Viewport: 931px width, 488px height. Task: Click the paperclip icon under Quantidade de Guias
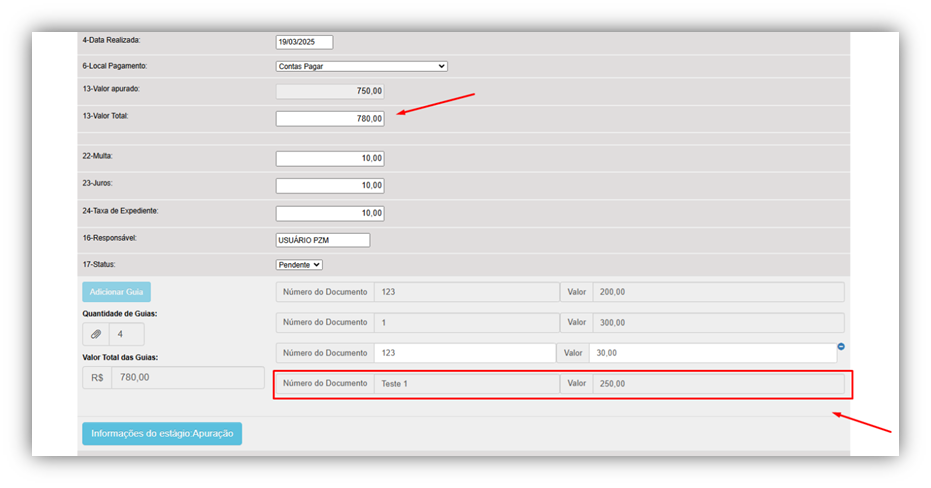tap(96, 334)
